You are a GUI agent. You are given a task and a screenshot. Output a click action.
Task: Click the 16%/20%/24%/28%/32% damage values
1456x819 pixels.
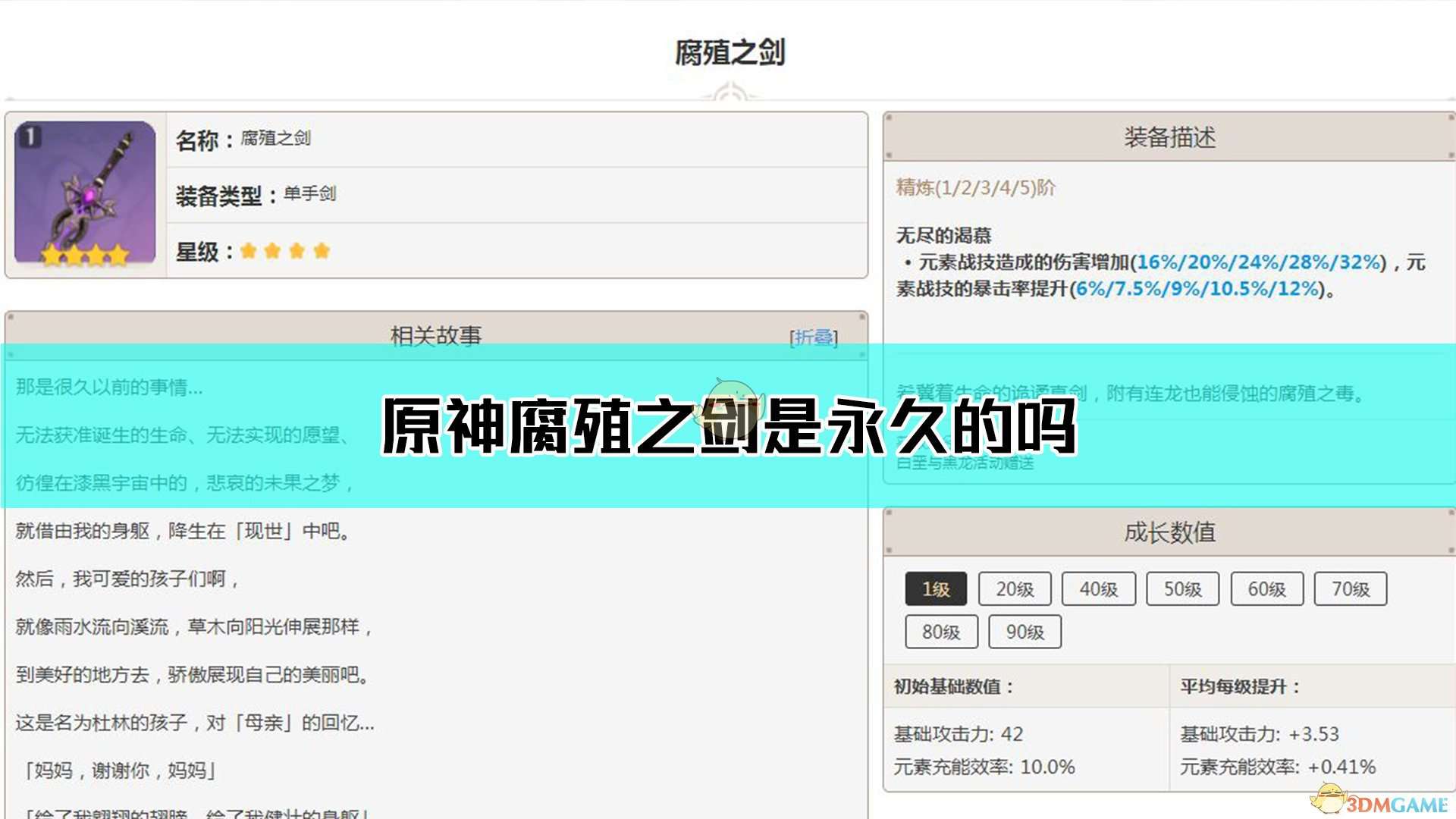click(x=1258, y=262)
